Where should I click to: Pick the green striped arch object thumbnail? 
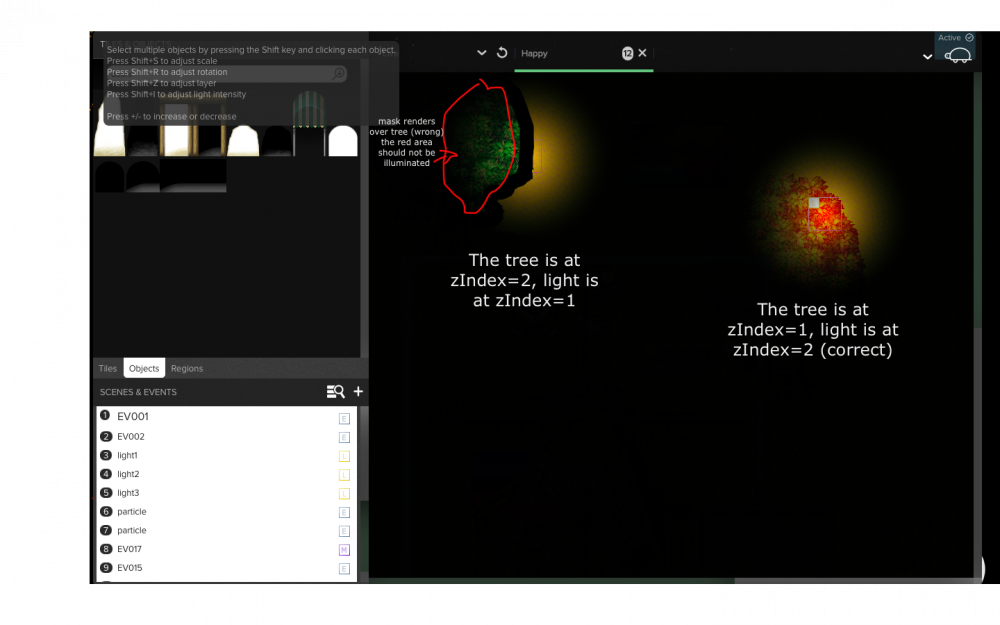(x=309, y=124)
